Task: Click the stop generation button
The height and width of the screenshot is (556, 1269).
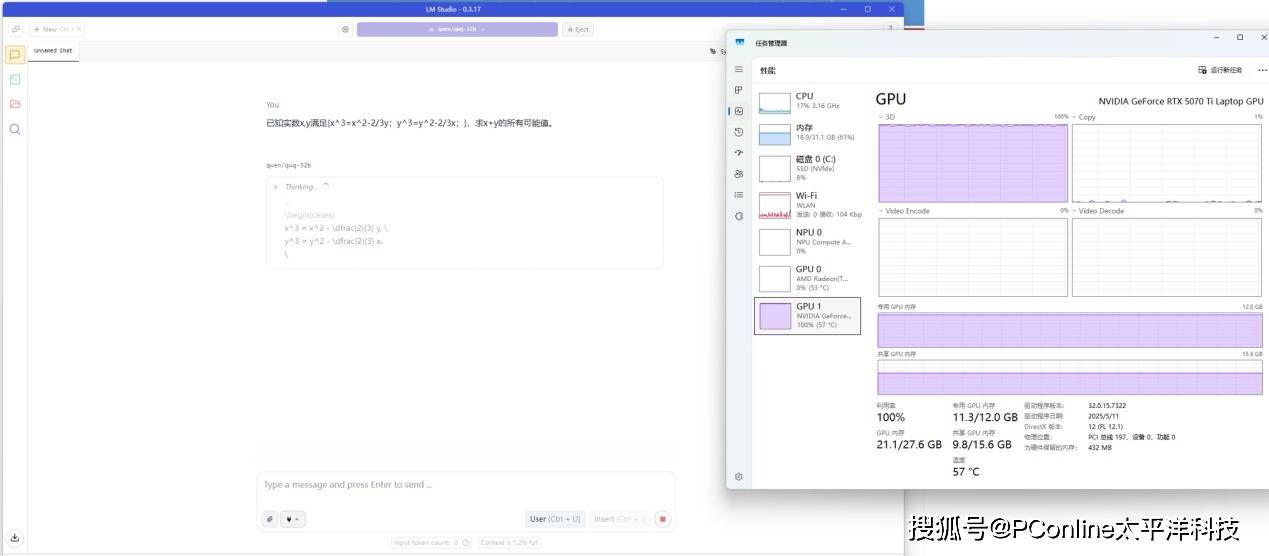Action: coord(662,519)
